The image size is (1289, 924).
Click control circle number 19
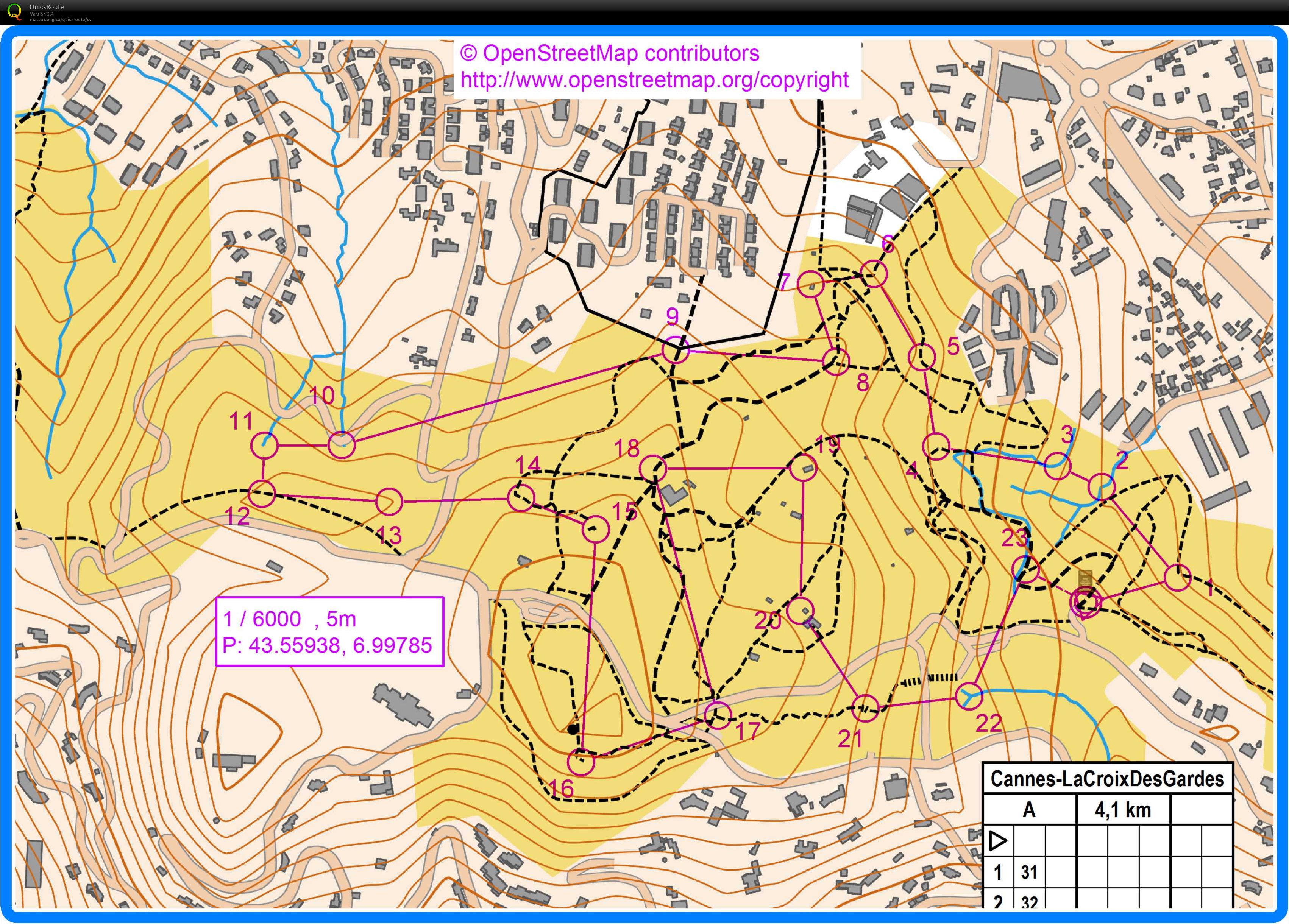coord(803,468)
